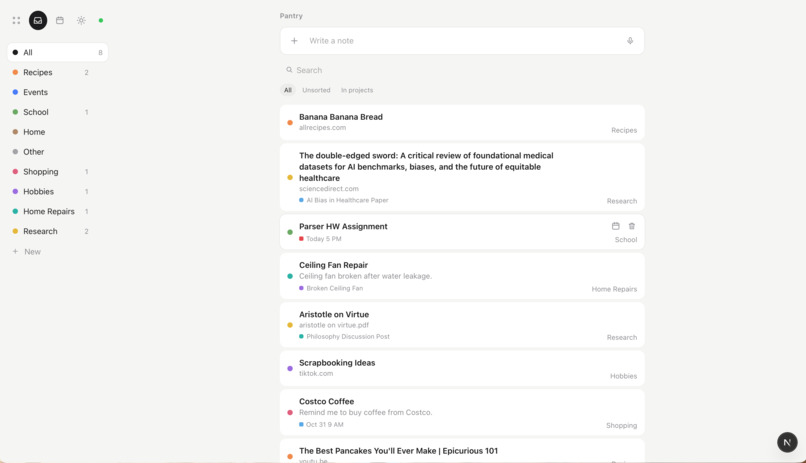Open the Other category
The width and height of the screenshot is (806, 463).
58,152
